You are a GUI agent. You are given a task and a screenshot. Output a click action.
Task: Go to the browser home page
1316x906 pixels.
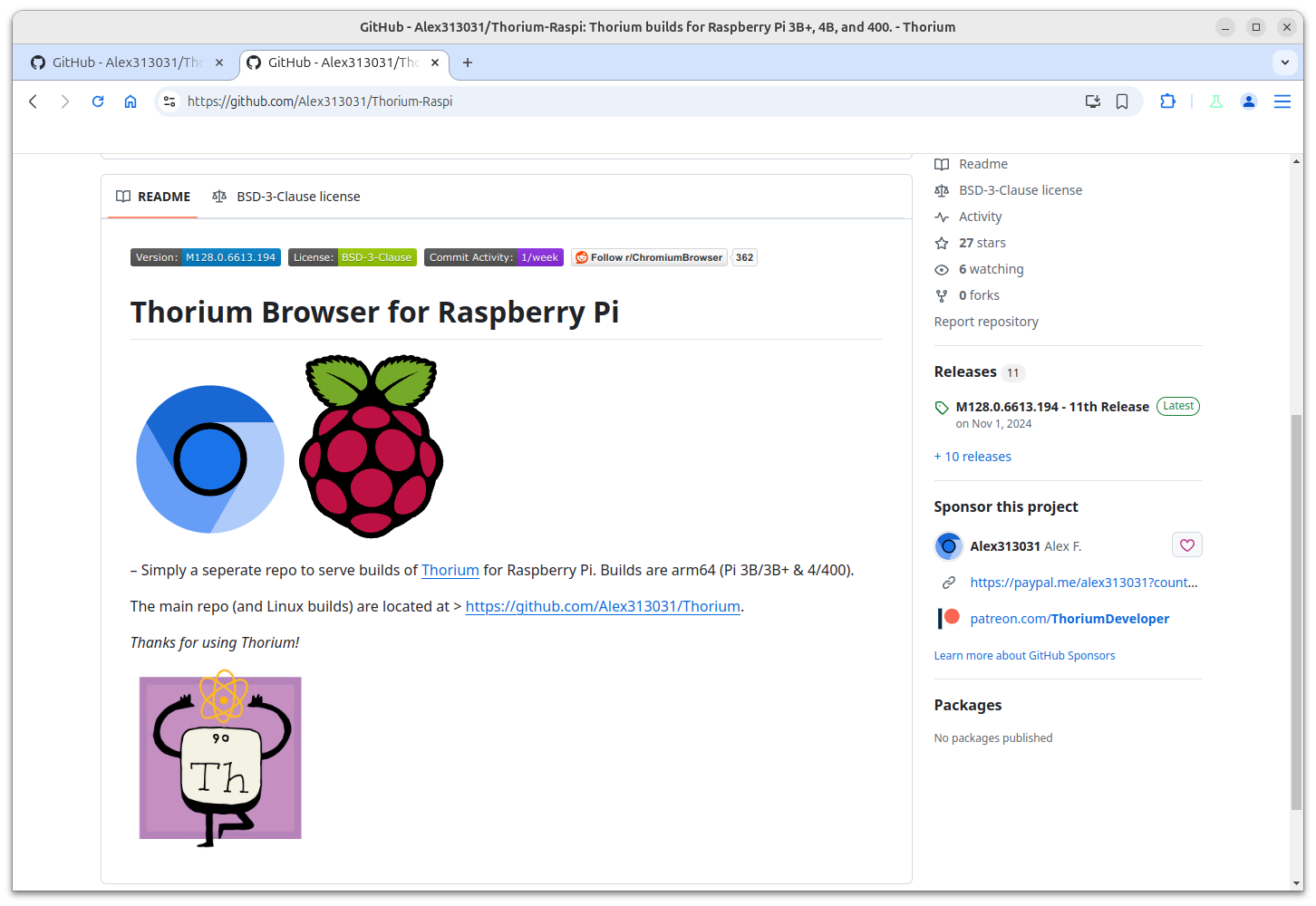click(x=131, y=101)
